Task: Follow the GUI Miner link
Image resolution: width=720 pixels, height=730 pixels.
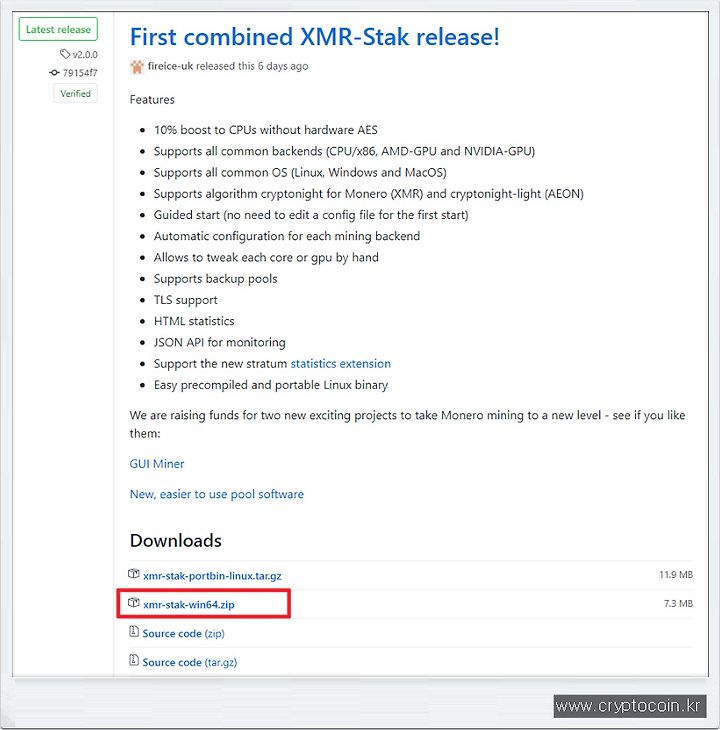Action: pyautogui.click(x=157, y=464)
